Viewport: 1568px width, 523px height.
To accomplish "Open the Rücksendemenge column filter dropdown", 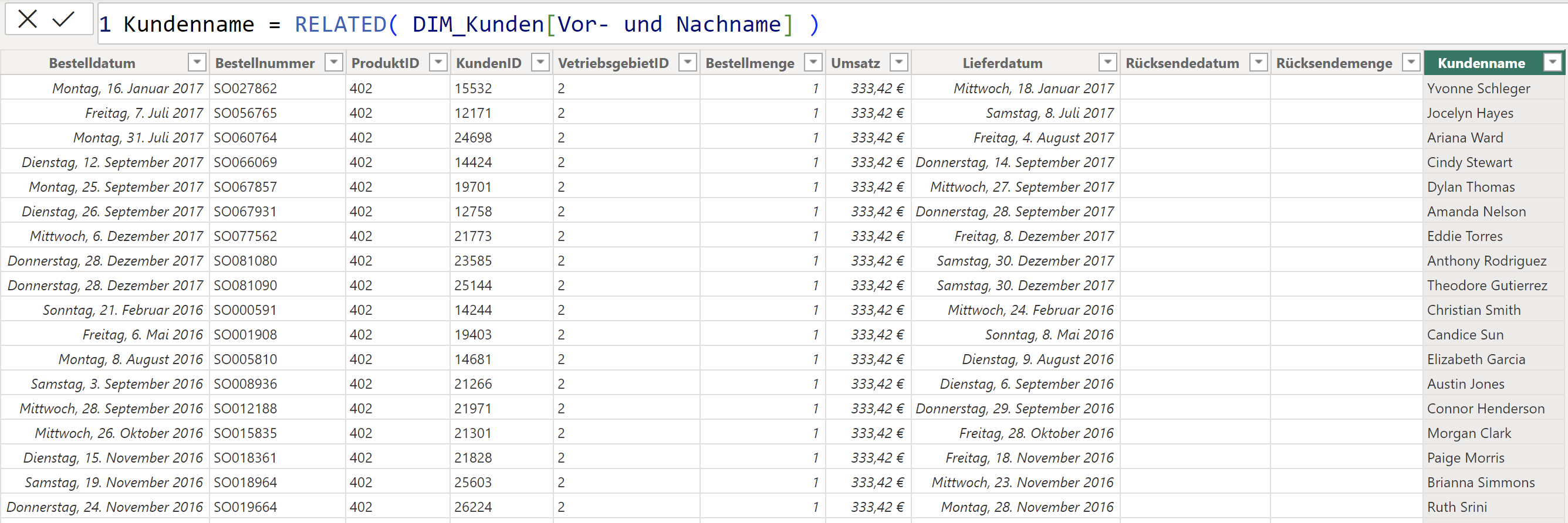I will (x=1411, y=63).
